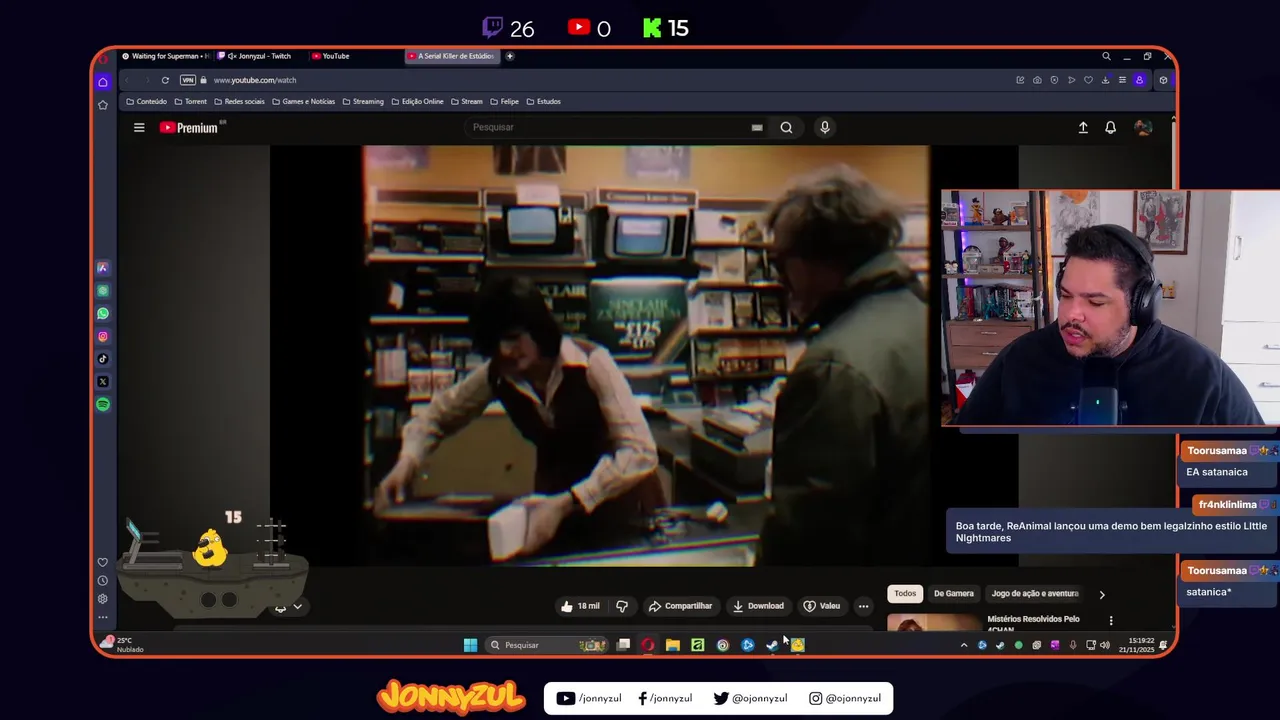
Task: Open the purple profile icon in toolbar
Action: pyautogui.click(x=1139, y=80)
